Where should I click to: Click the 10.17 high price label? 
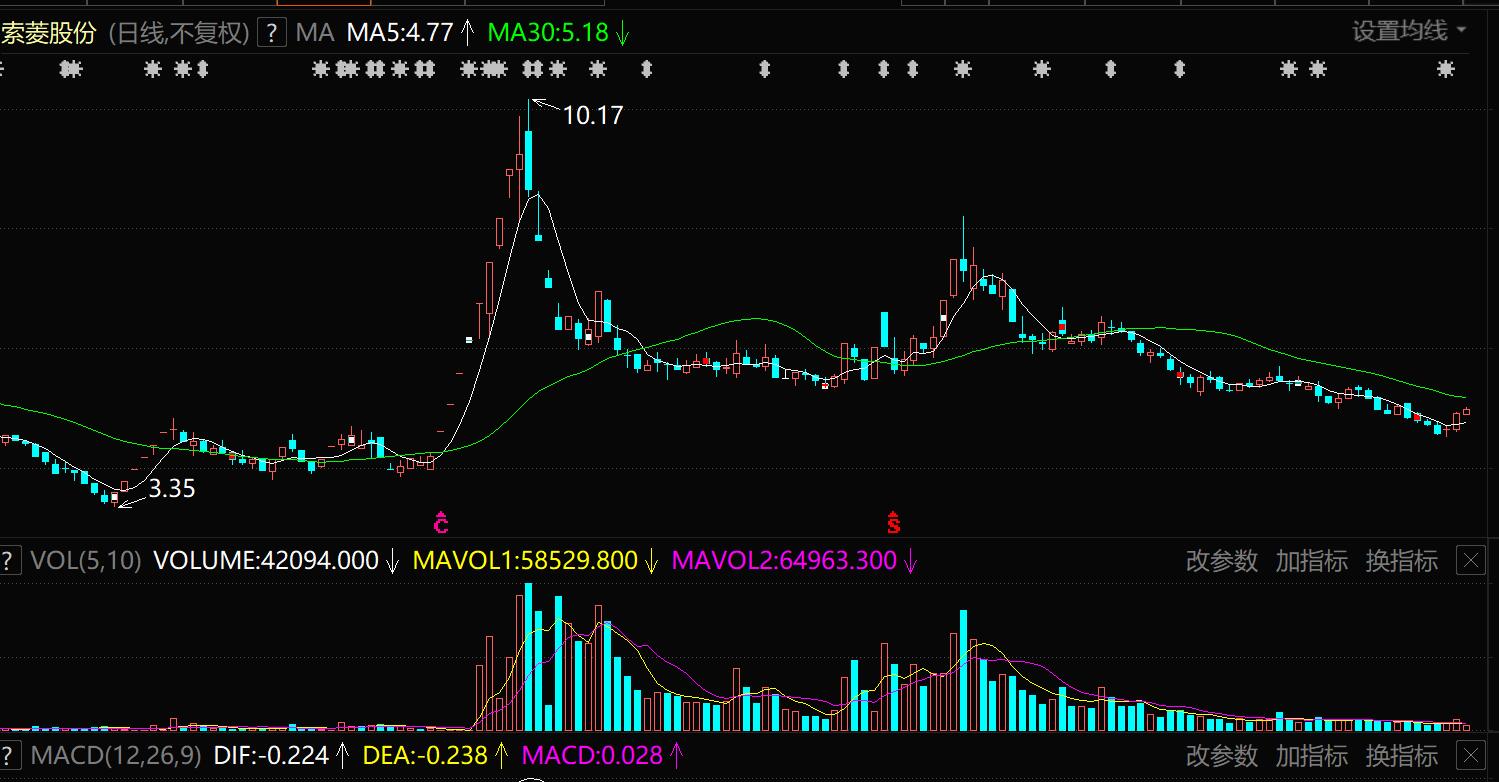pyautogui.click(x=592, y=116)
